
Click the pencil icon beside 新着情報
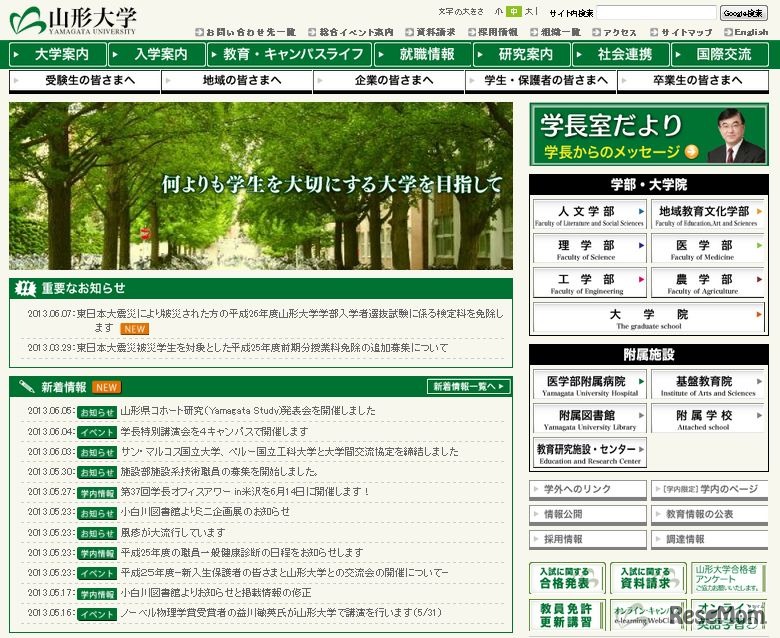pos(26,386)
